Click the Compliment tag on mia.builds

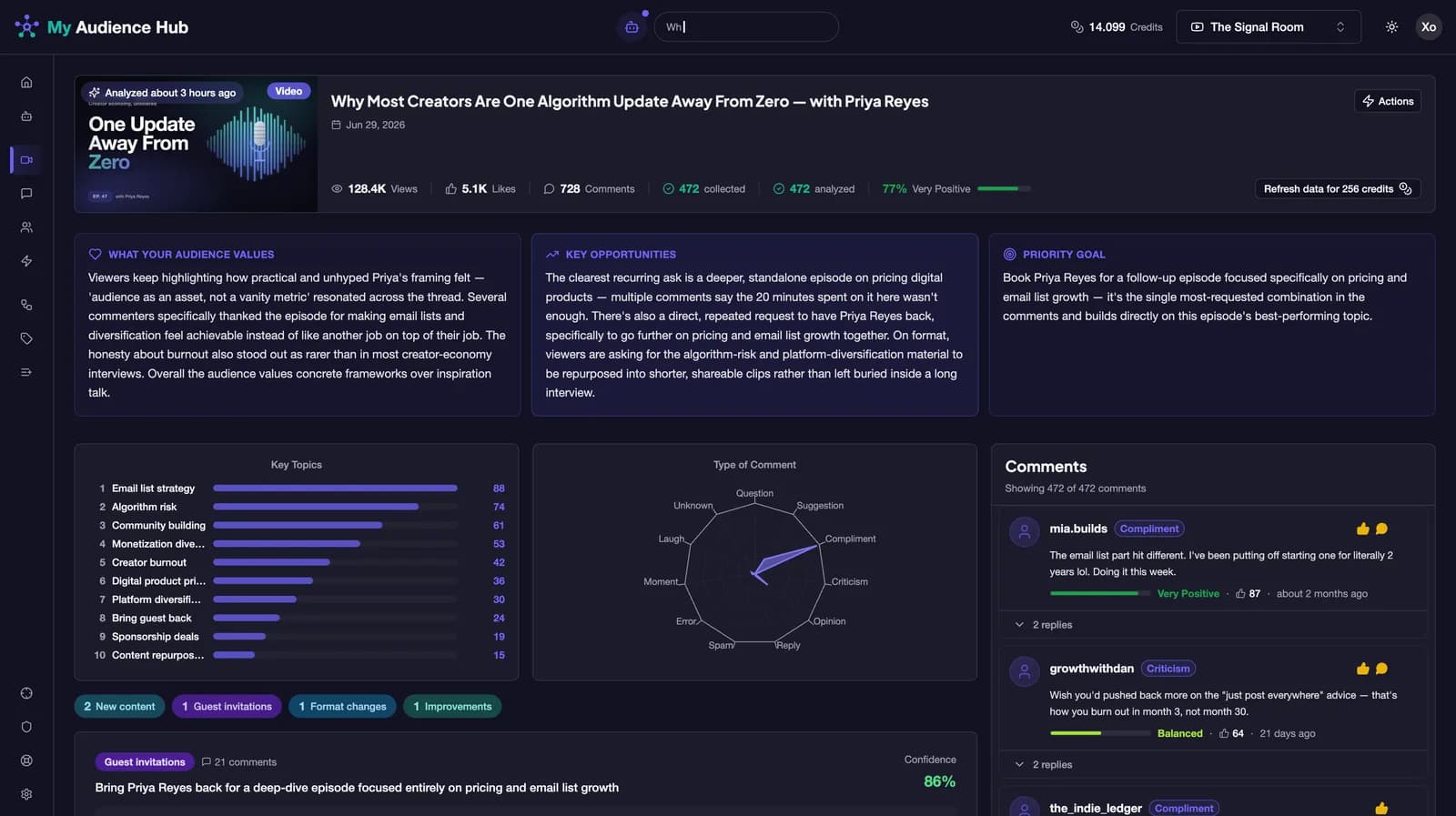(x=1149, y=529)
